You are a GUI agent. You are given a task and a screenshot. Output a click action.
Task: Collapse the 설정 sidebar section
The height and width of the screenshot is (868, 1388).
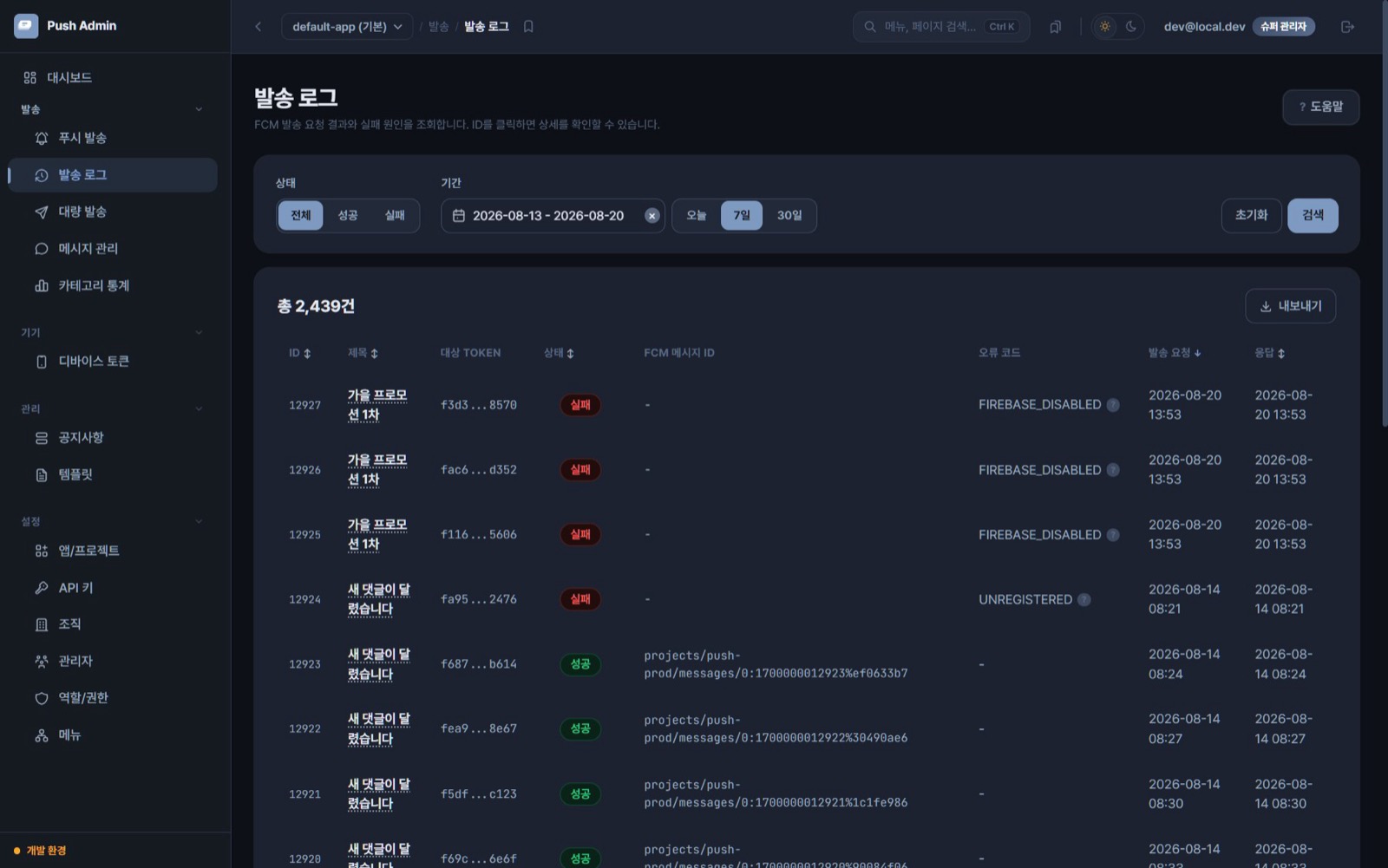click(x=199, y=521)
